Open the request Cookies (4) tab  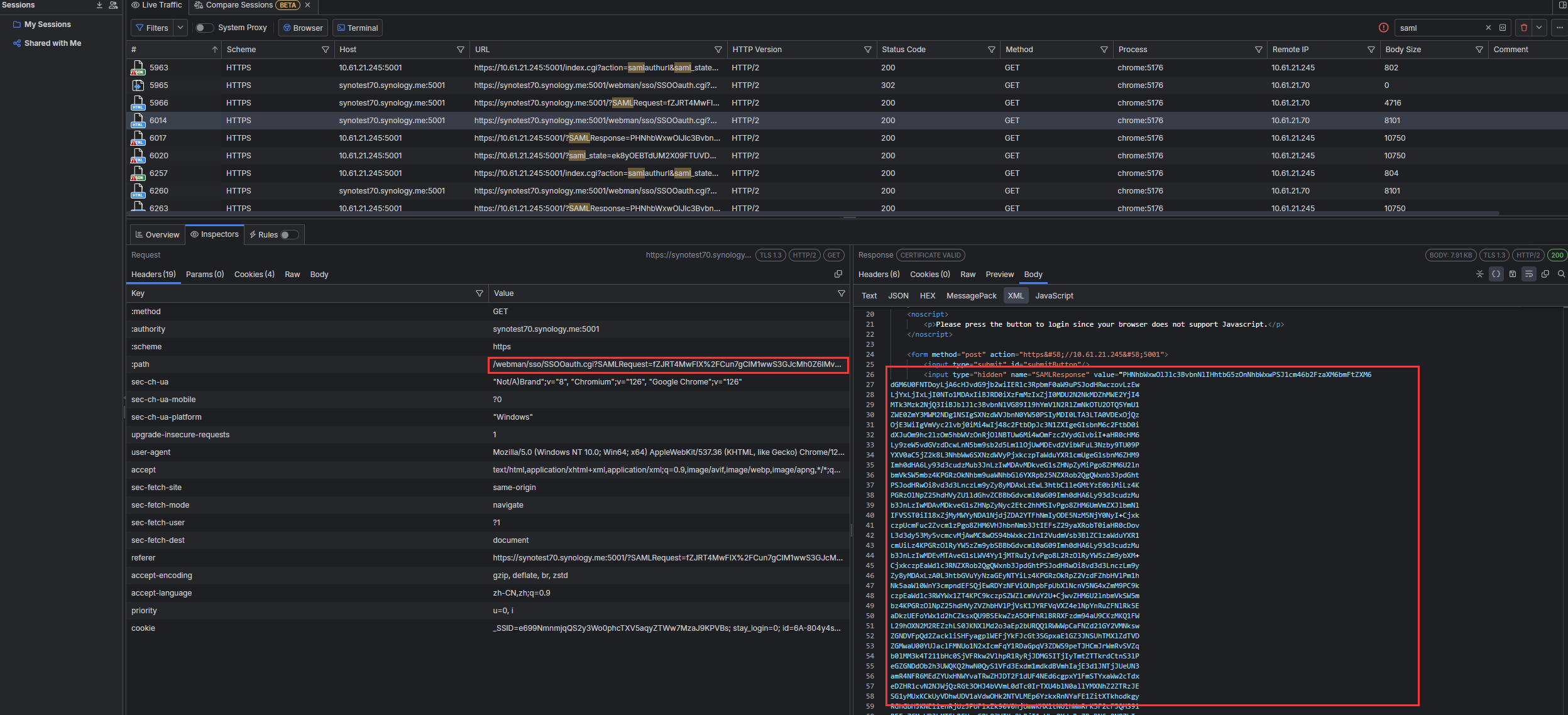(255, 275)
